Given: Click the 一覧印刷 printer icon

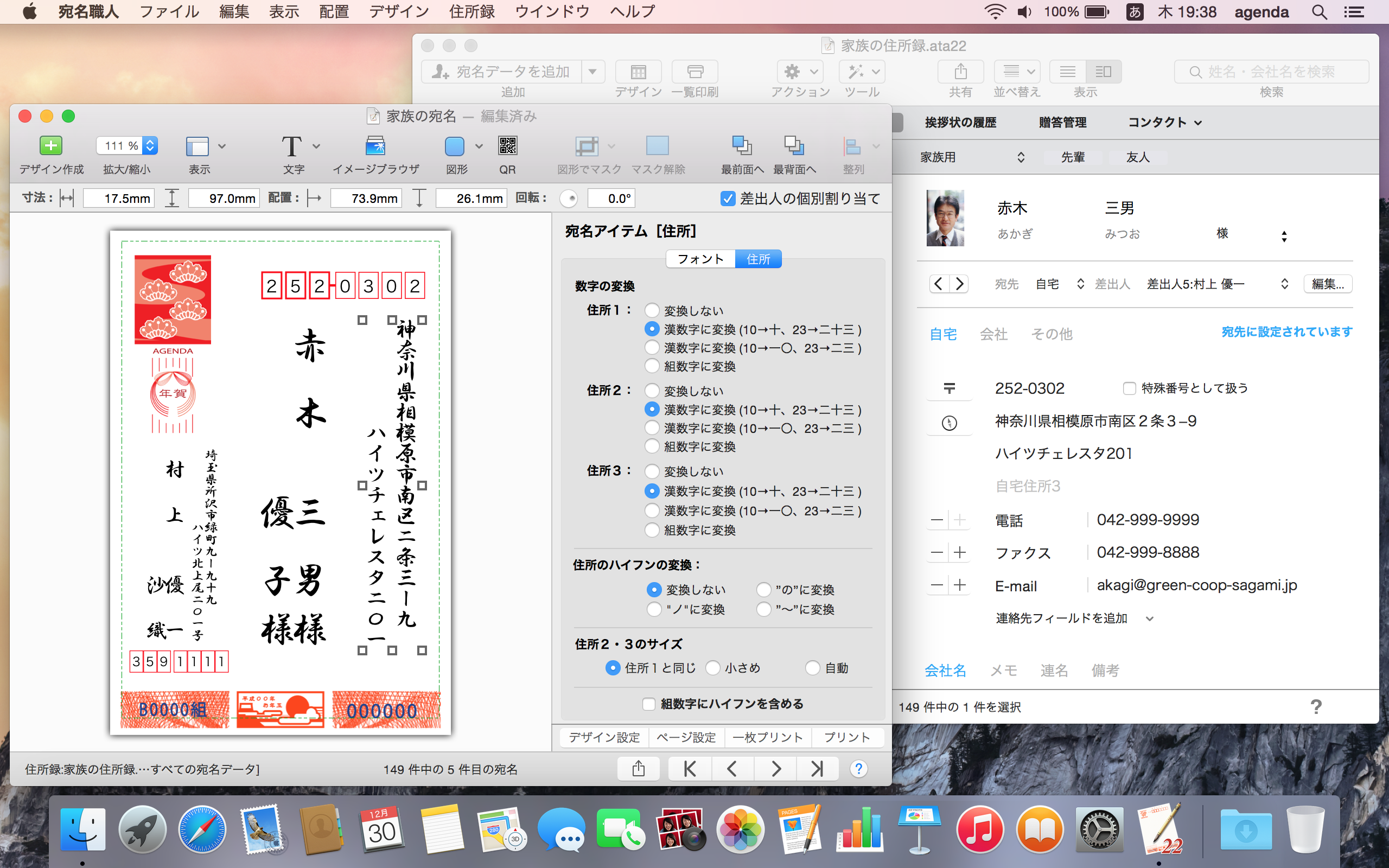Looking at the screenshot, I should point(695,72).
